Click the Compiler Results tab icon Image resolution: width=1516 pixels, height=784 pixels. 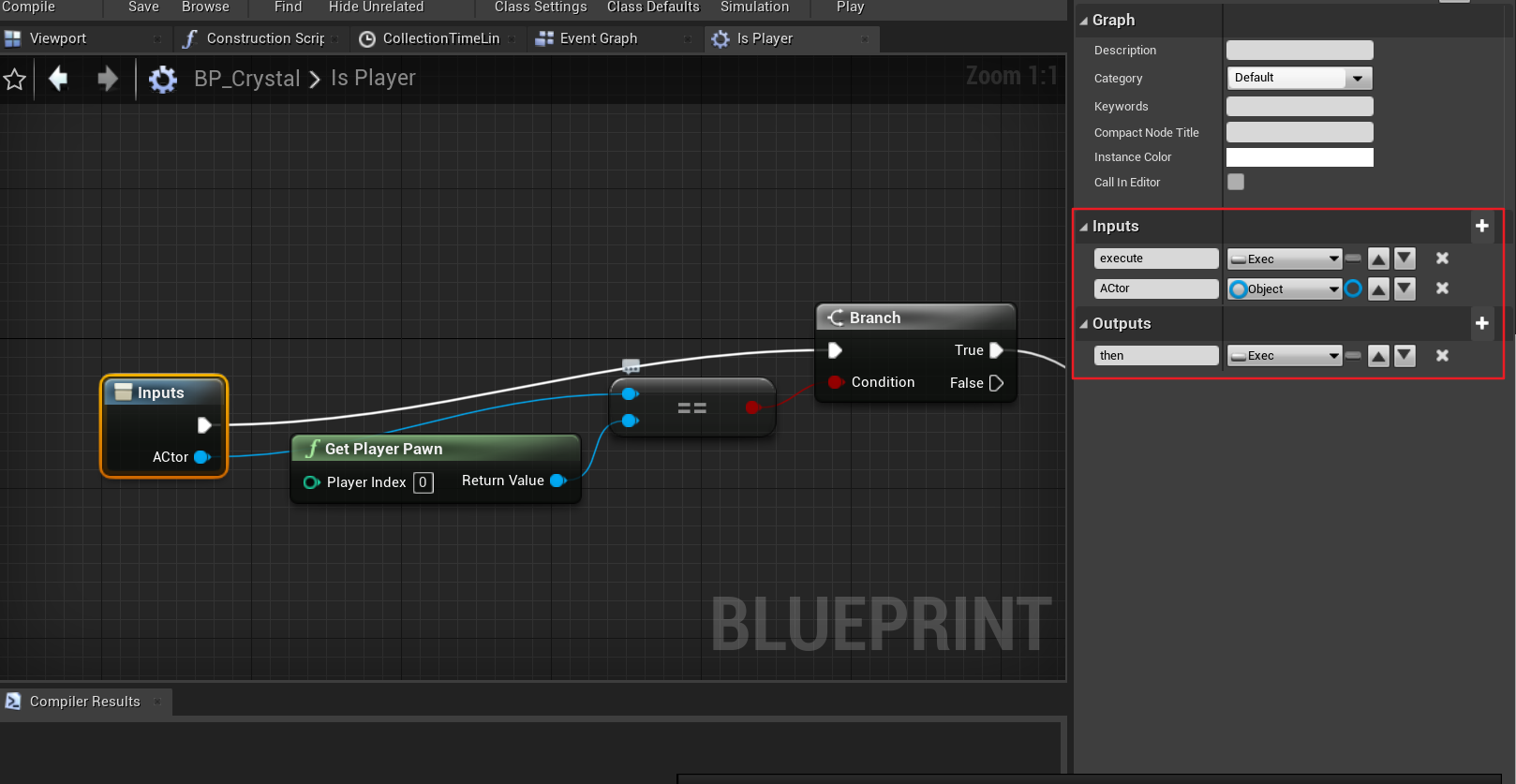tap(13, 701)
